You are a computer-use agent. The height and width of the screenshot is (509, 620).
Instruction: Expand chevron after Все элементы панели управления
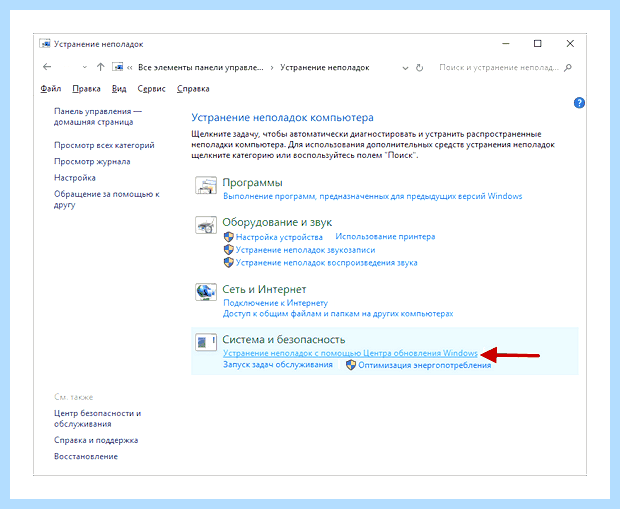pos(272,68)
